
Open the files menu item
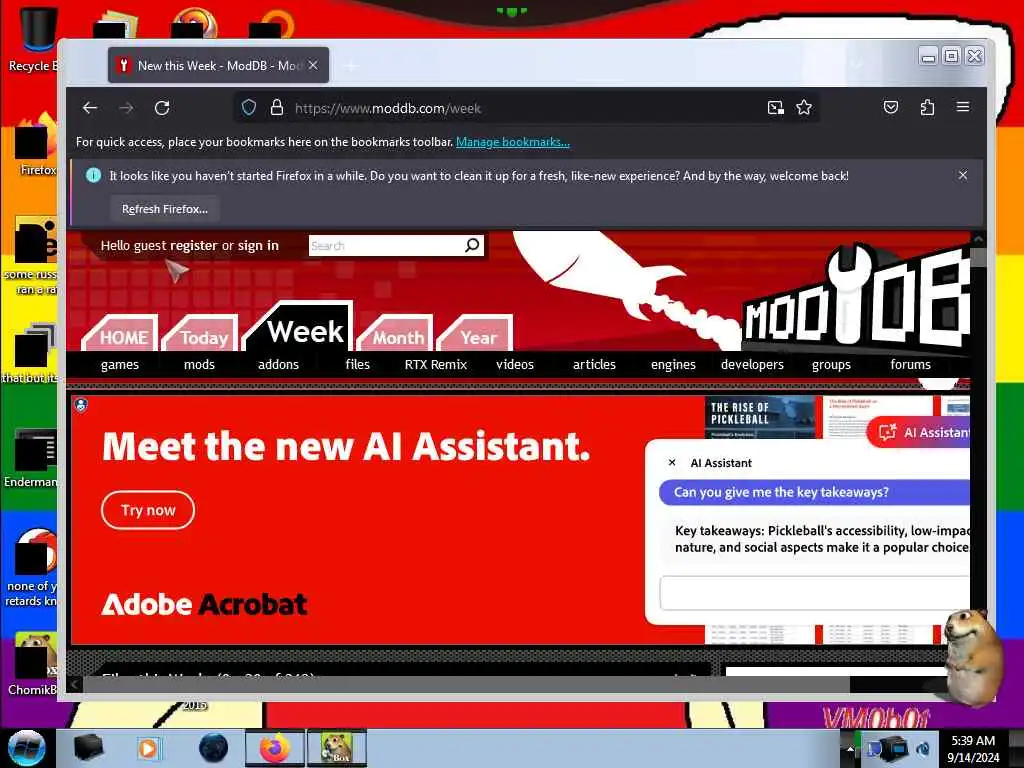357,364
